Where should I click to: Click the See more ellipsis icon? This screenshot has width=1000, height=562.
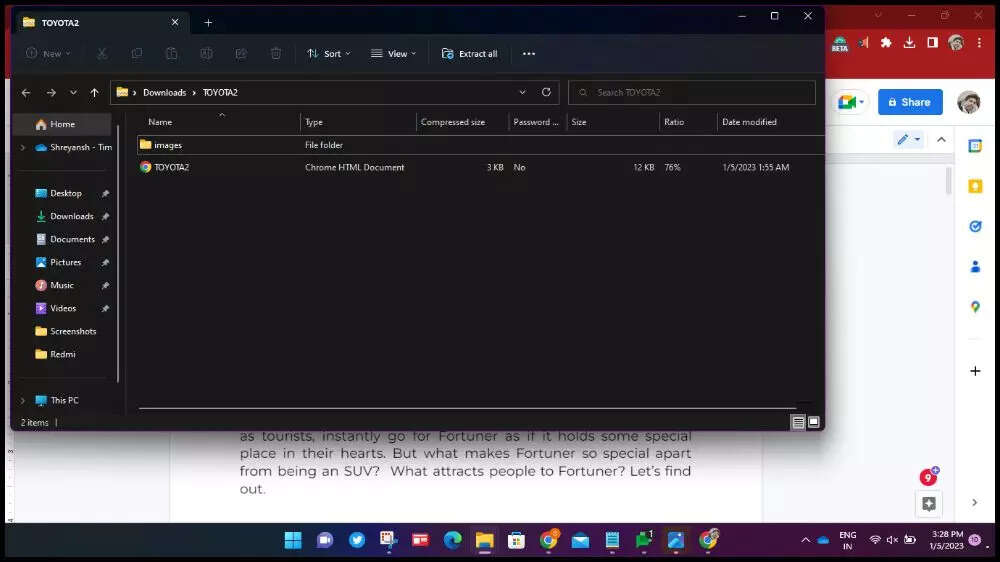(x=529, y=54)
